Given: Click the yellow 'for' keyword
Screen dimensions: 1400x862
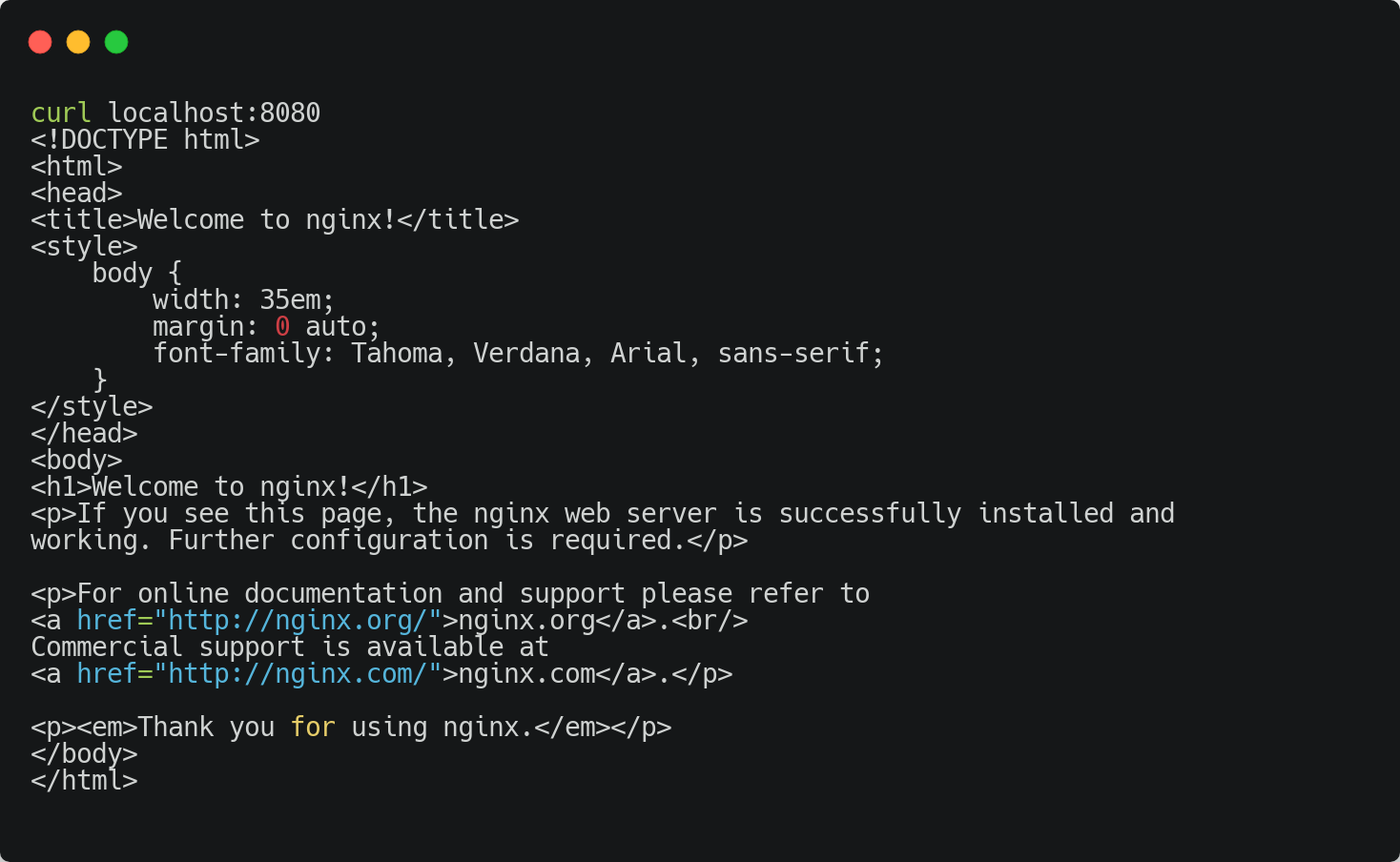Looking at the screenshot, I should click(313, 728).
